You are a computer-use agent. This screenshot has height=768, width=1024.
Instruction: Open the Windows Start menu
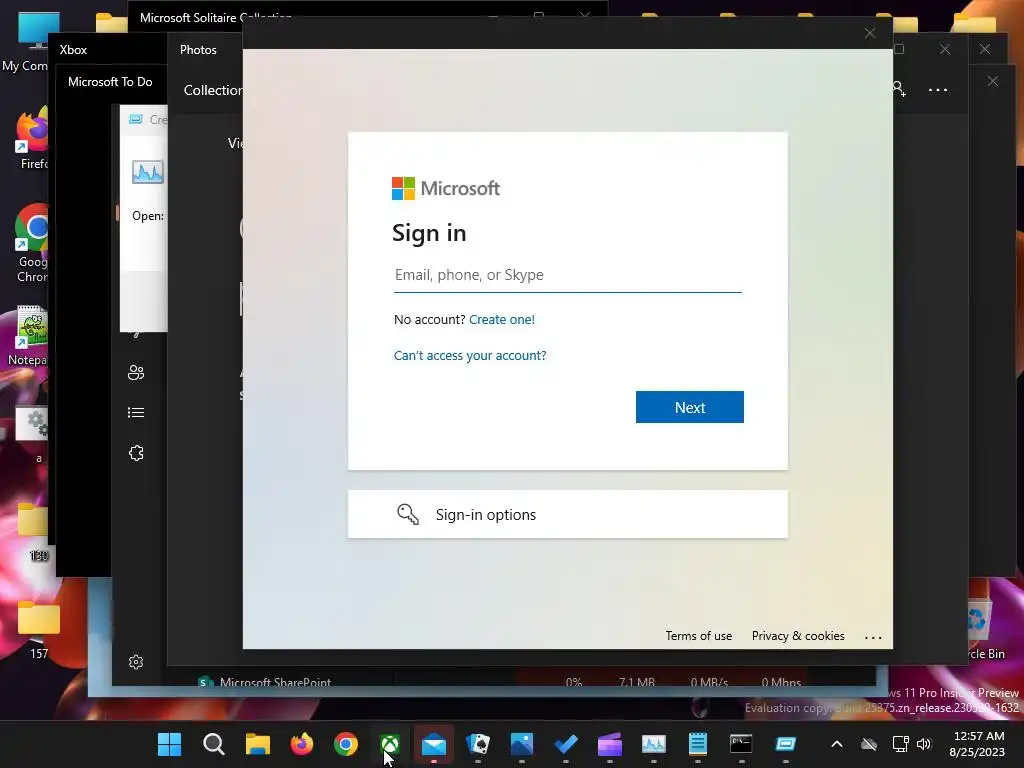click(x=170, y=744)
